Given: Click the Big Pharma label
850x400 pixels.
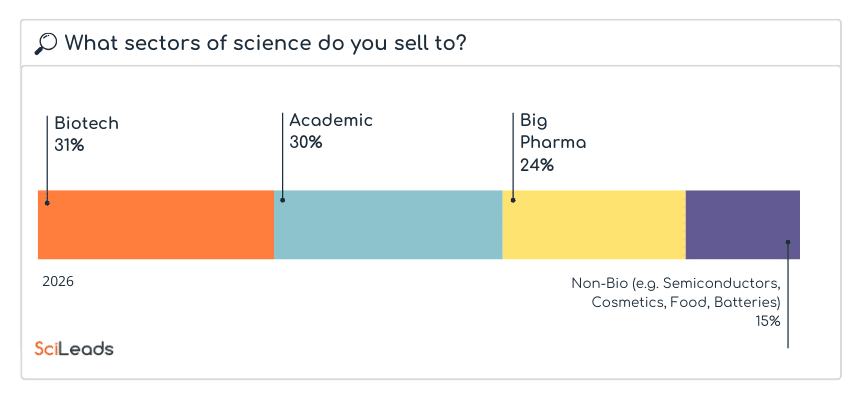Looking at the screenshot, I should point(552,131).
